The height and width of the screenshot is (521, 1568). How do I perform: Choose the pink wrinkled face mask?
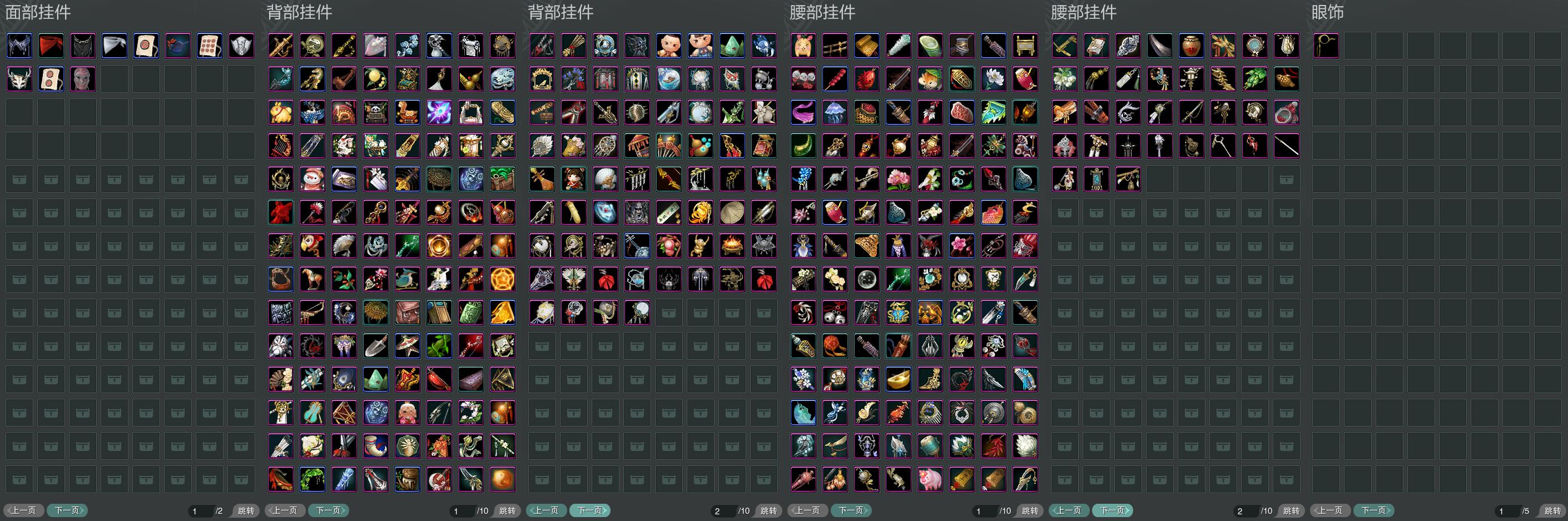(x=83, y=79)
